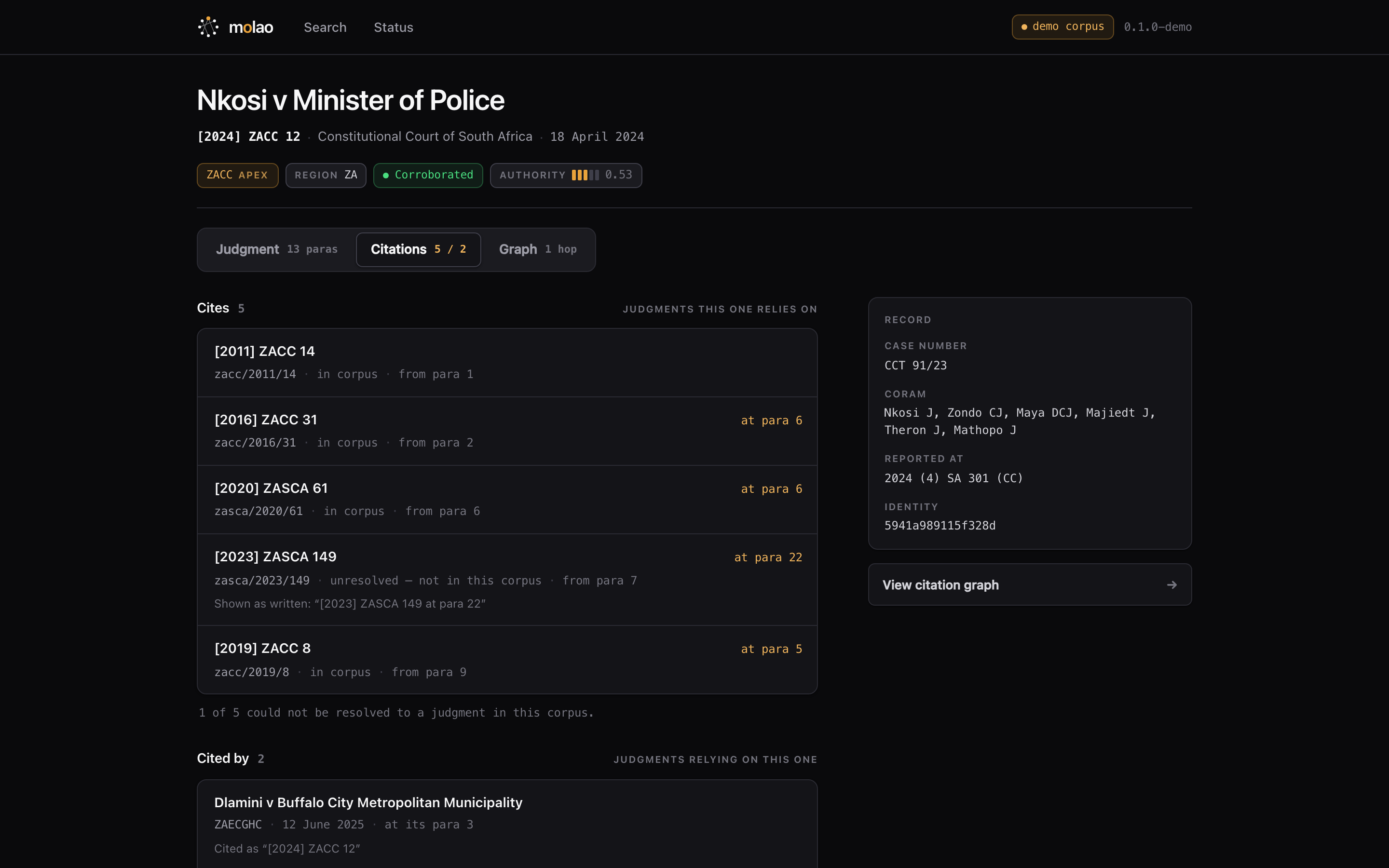1389x868 pixels.
Task: Click the molao wordmark
Action: pyautogui.click(x=251, y=27)
